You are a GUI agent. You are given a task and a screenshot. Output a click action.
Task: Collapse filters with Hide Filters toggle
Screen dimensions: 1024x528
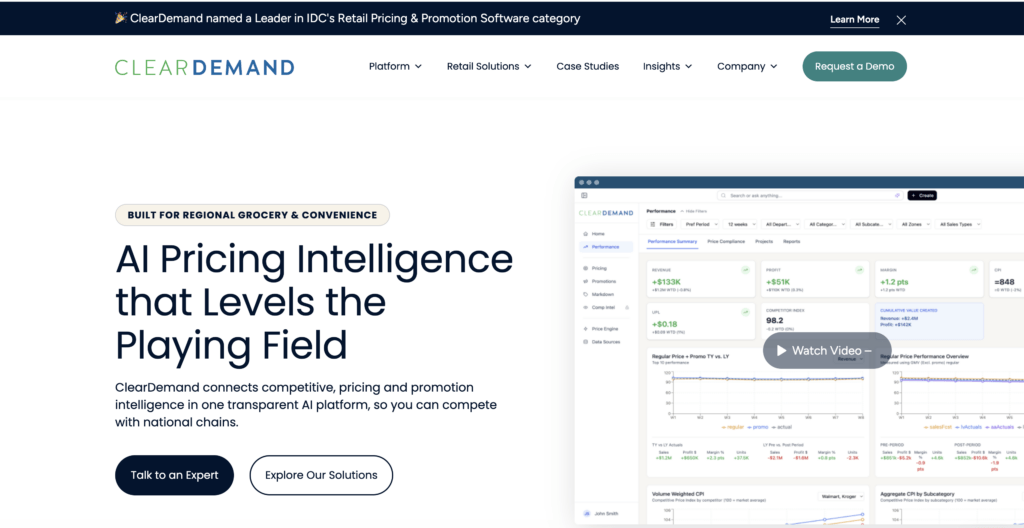693,211
